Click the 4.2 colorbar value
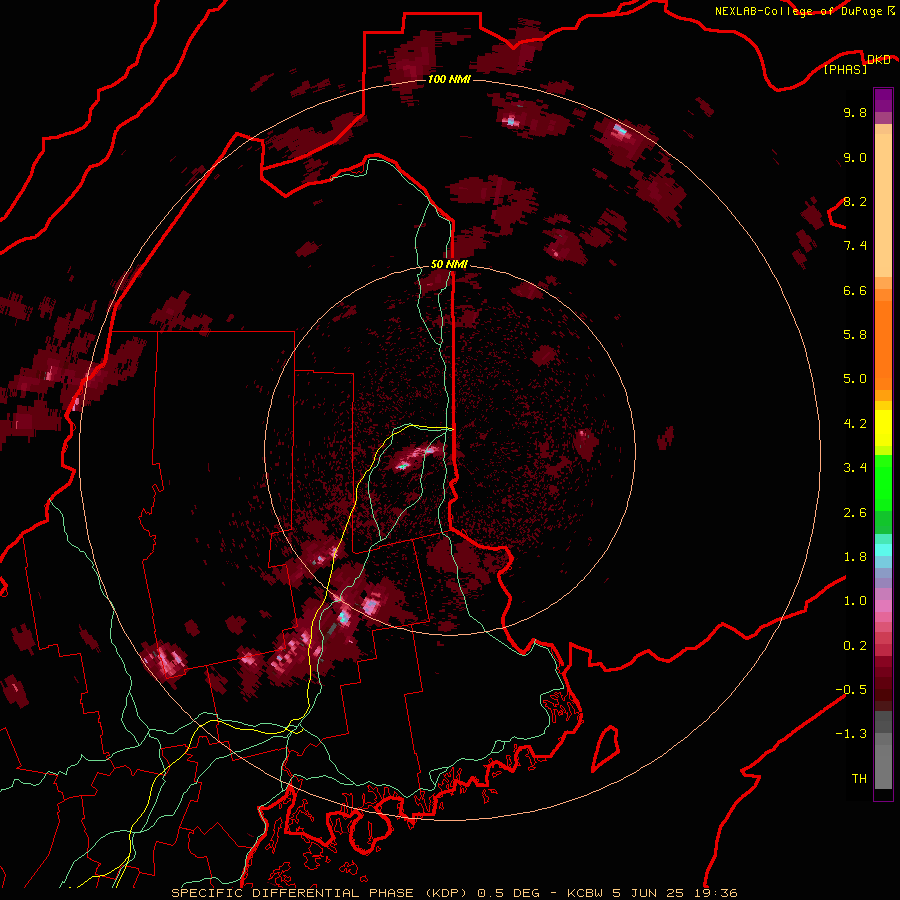The image size is (900, 900). tap(855, 424)
